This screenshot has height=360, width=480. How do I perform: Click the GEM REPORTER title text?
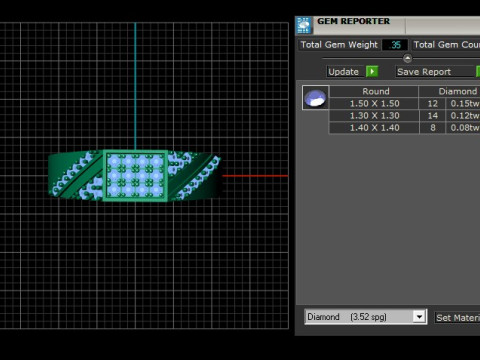[353, 21]
